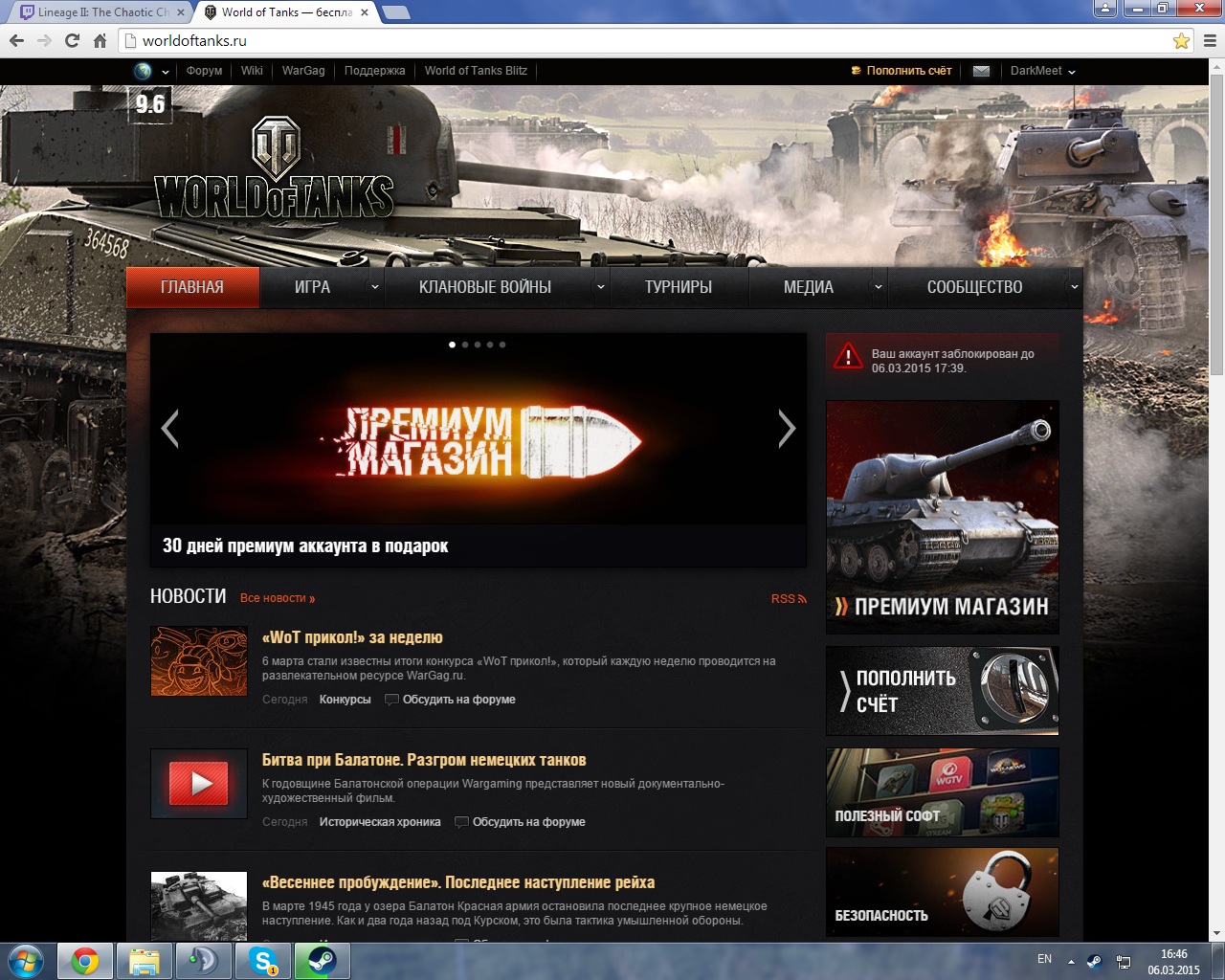Open Битва при Балатоне news headline
1225x980 pixels.
(424, 760)
